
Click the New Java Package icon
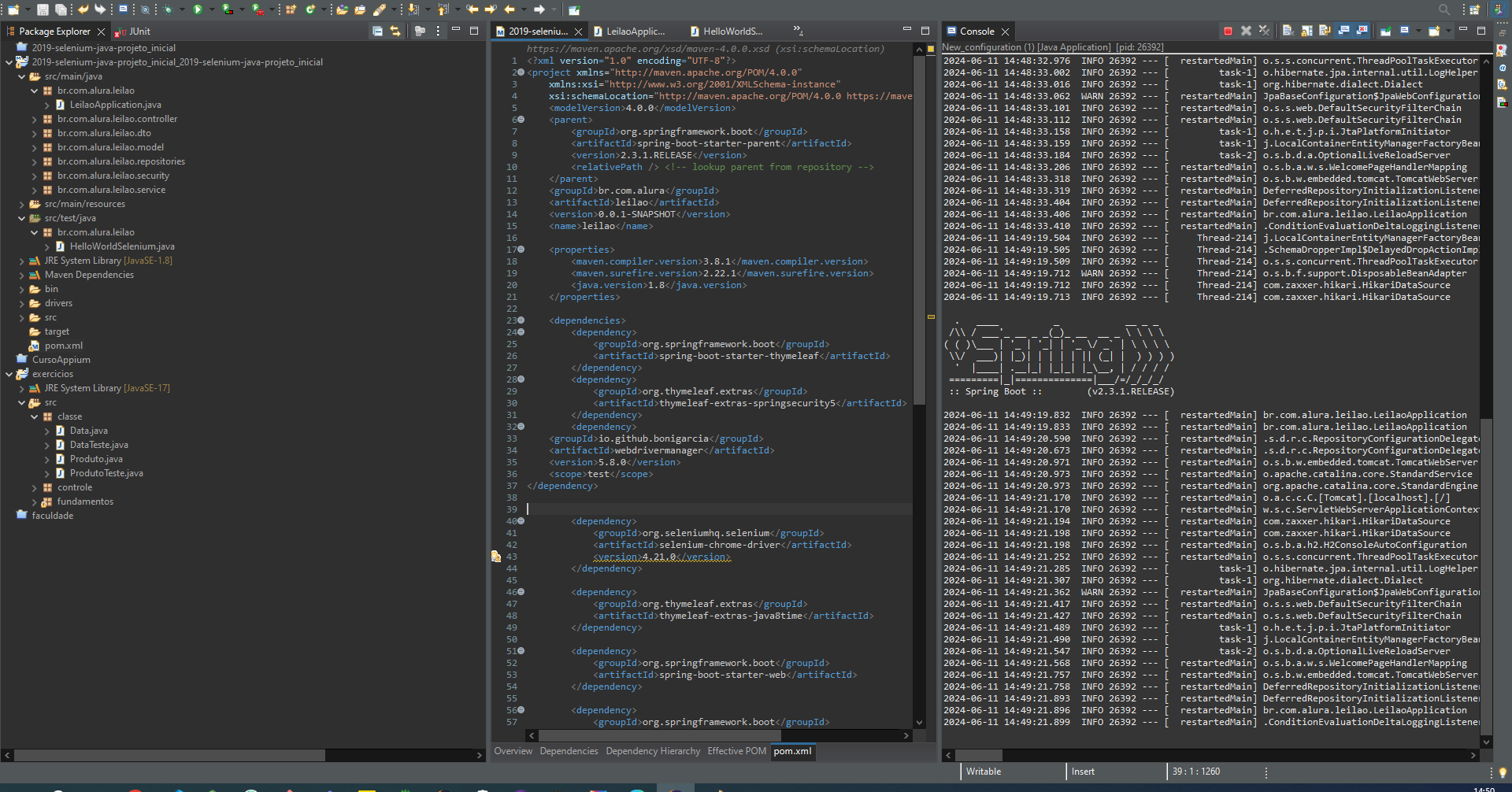tap(291, 9)
